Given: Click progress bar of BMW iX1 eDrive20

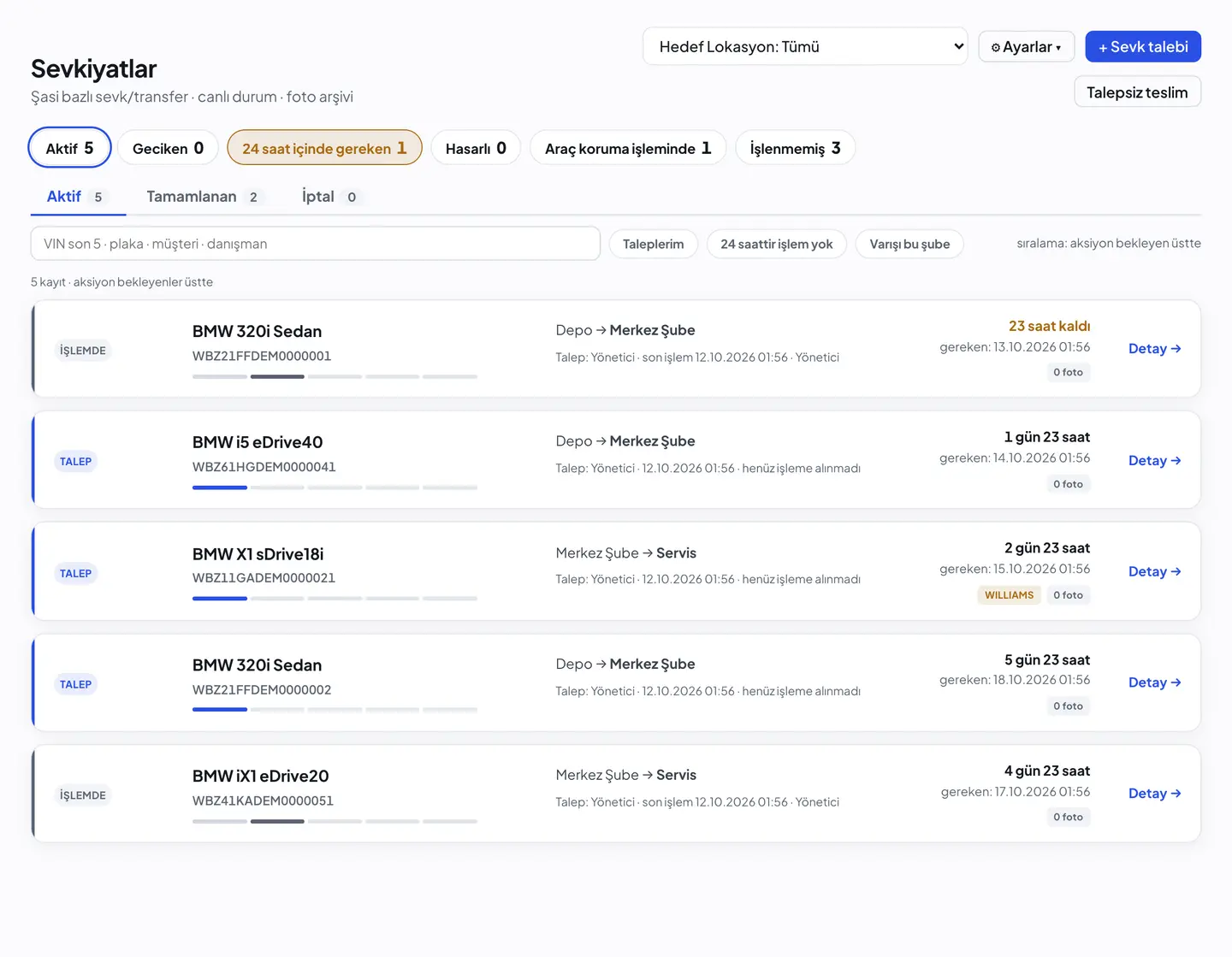Looking at the screenshot, I should (x=335, y=821).
